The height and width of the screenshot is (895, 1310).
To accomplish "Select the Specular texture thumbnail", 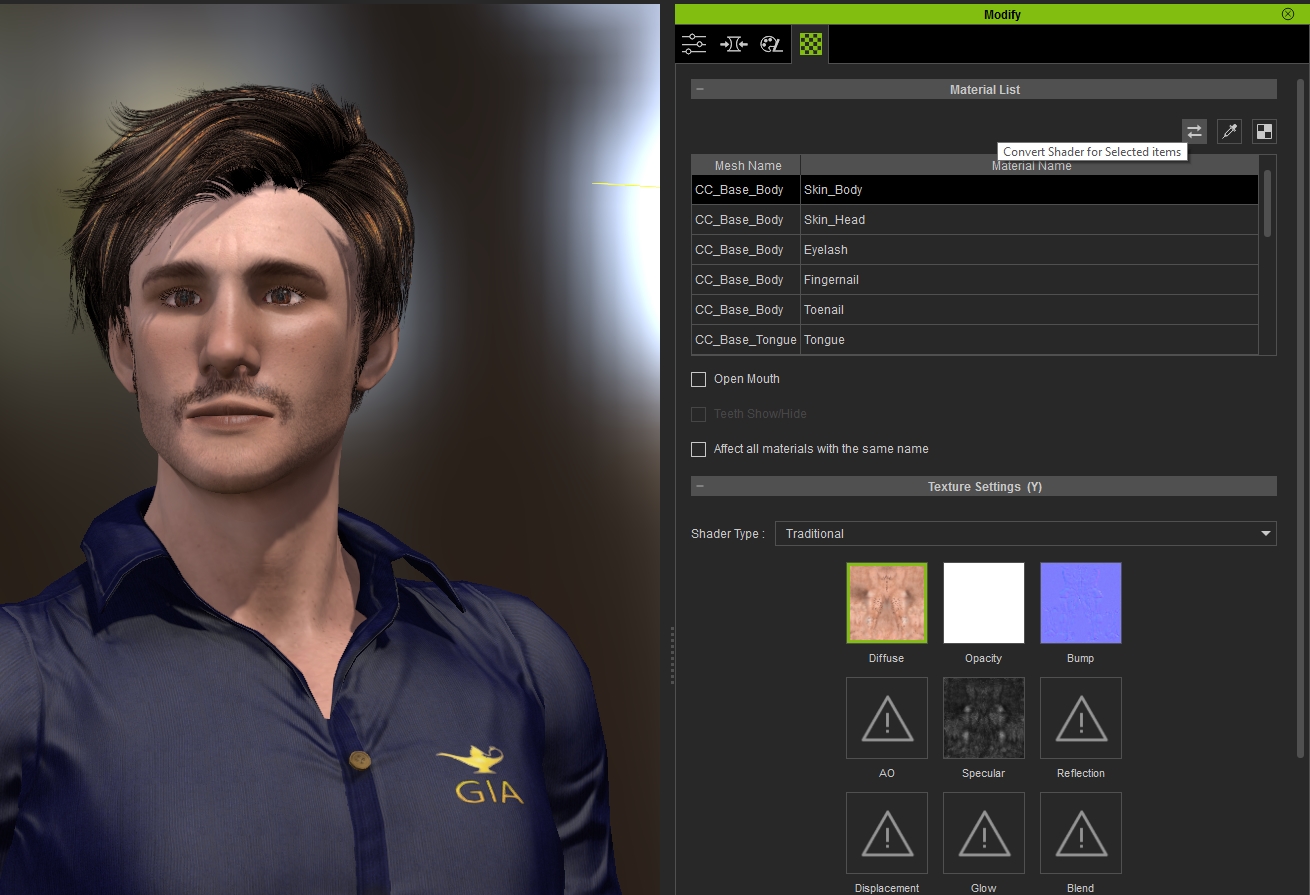I will [x=984, y=718].
